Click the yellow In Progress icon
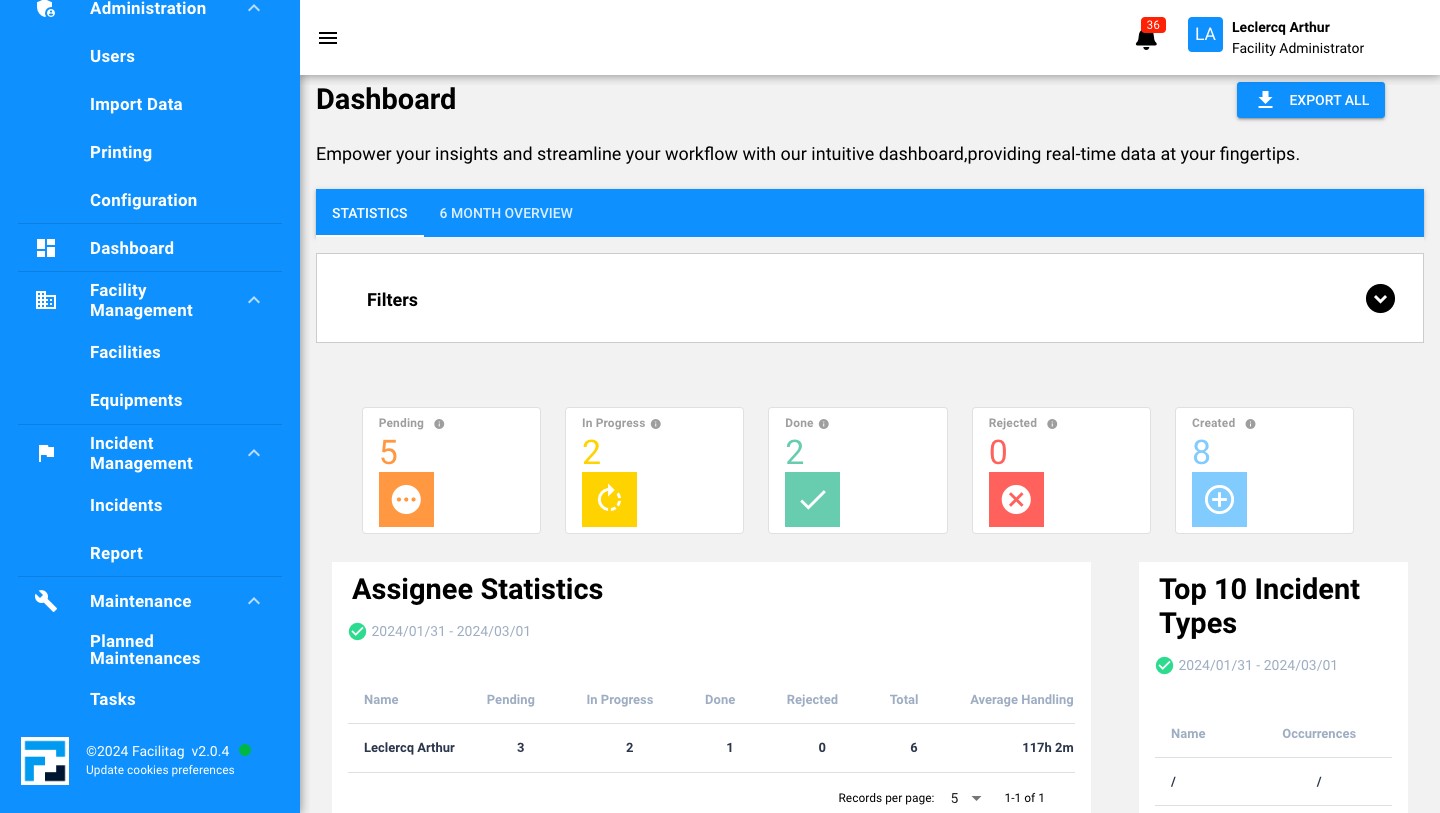Image resolution: width=1440 pixels, height=813 pixels. tap(609, 499)
